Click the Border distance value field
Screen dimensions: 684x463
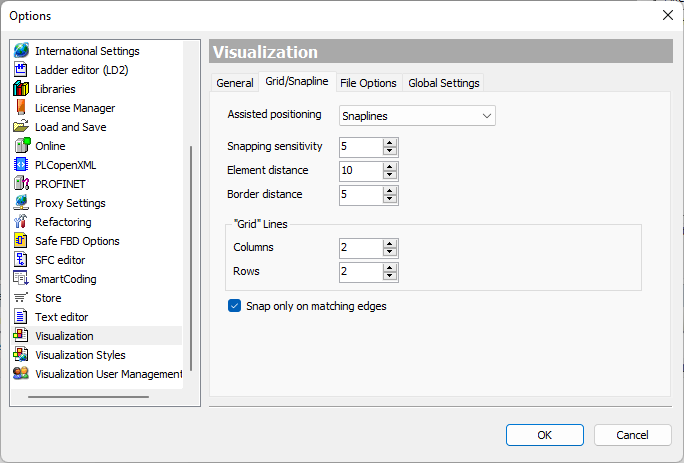pyautogui.click(x=361, y=195)
